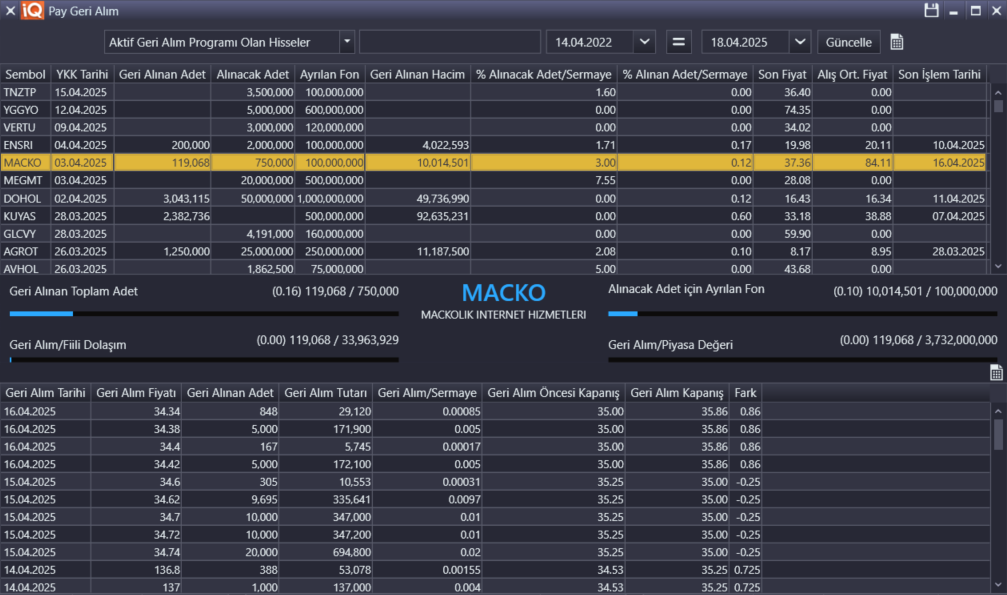Select buyback row with price 34.34
1007x595 pixels.
pyautogui.click(x=495, y=411)
